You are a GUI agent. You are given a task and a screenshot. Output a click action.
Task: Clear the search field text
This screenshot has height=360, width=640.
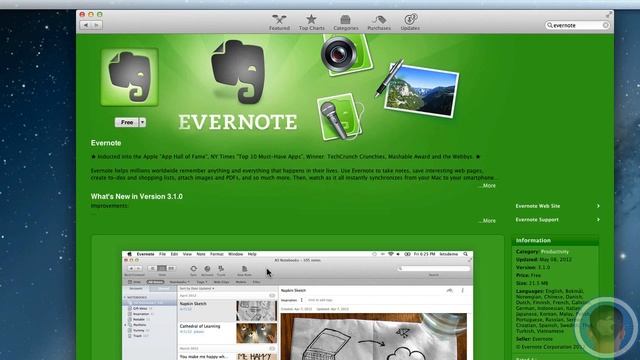click(605, 25)
